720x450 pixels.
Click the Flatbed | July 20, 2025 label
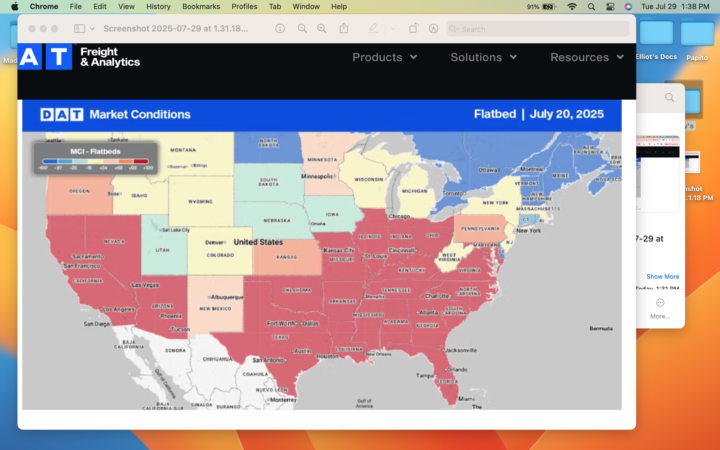point(539,114)
